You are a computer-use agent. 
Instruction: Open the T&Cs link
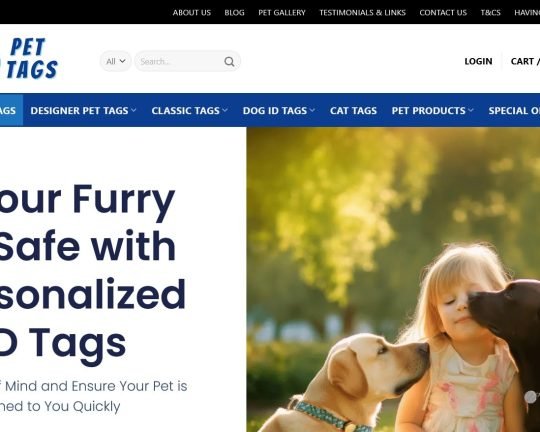(x=490, y=13)
